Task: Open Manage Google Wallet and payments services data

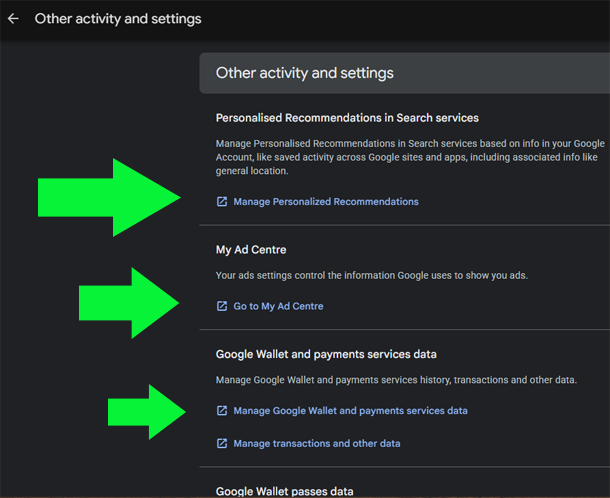Action: (x=350, y=411)
